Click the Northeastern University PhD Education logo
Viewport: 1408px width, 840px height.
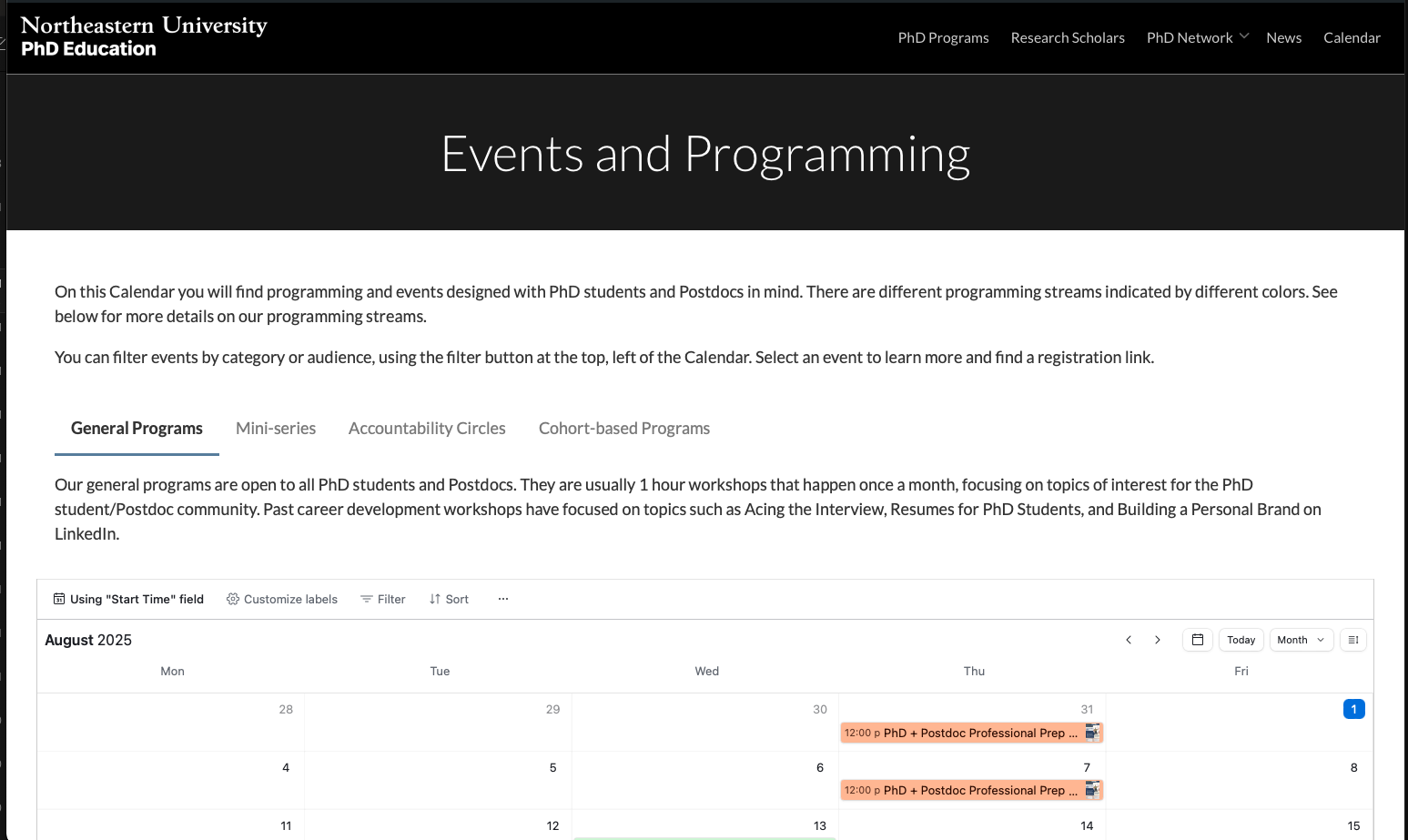[x=144, y=36]
